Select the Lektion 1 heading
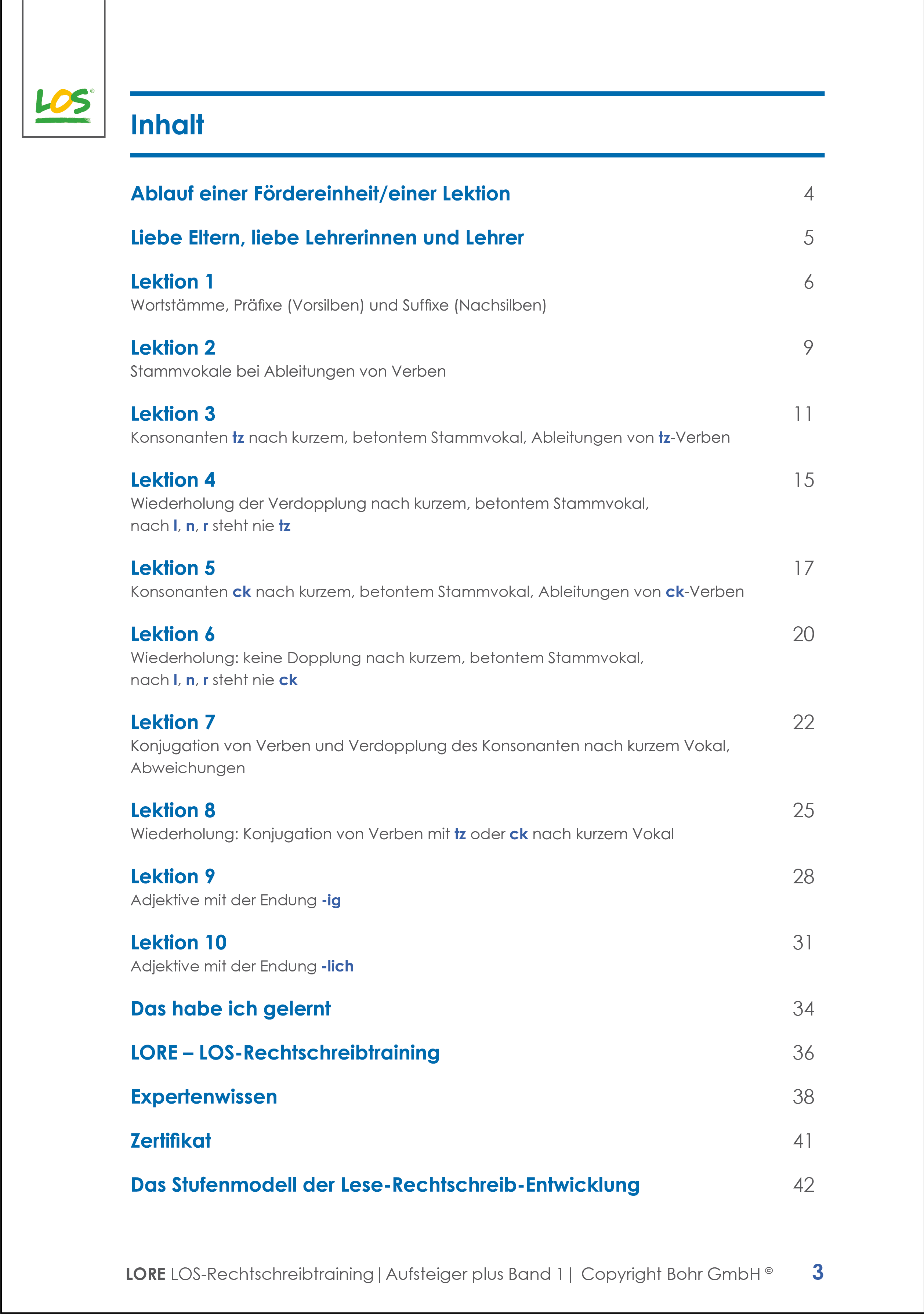Viewport: 924px width, 1314px height. point(172,282)
